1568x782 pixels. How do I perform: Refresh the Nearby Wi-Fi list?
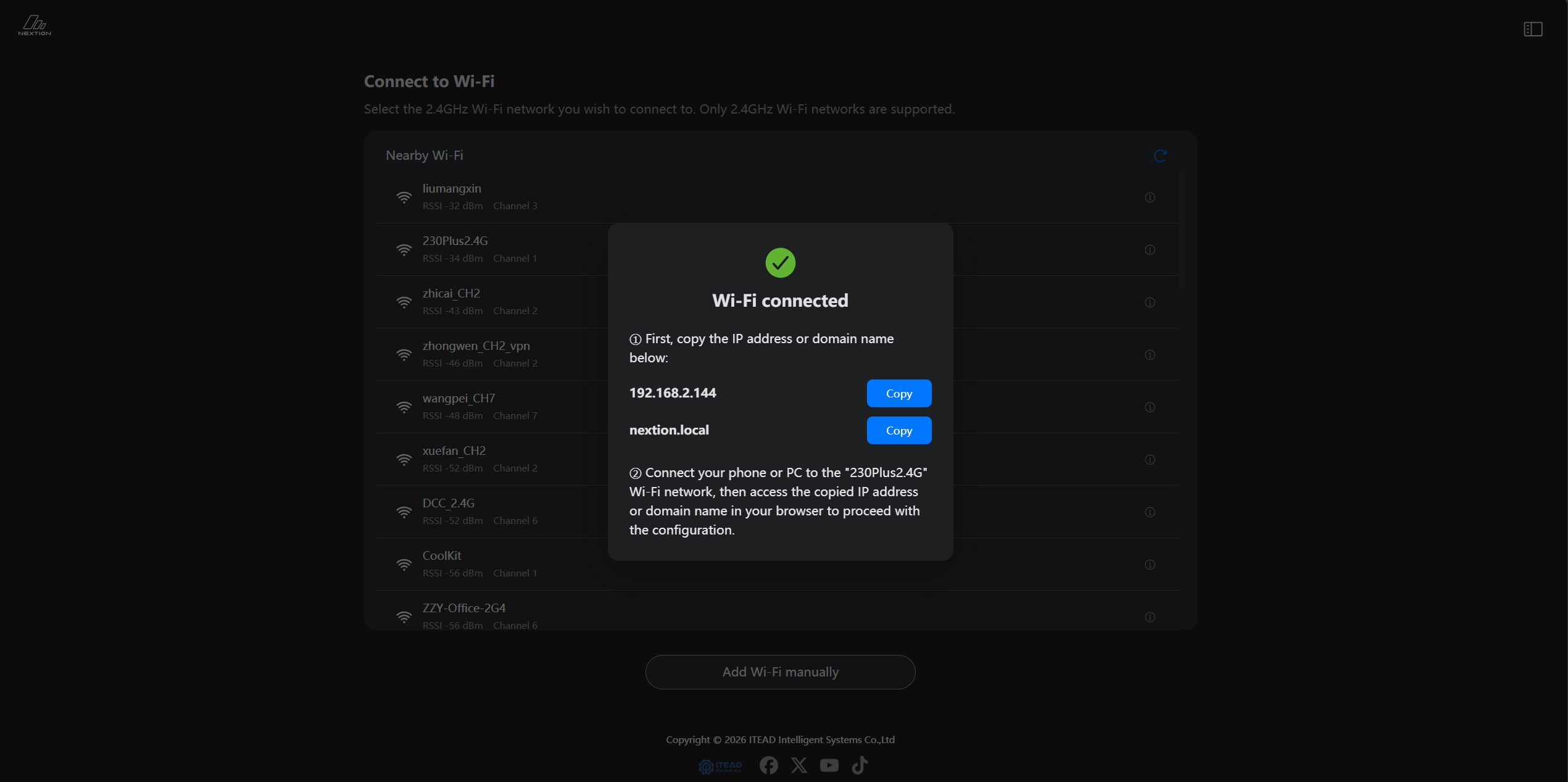point(1160,156)
